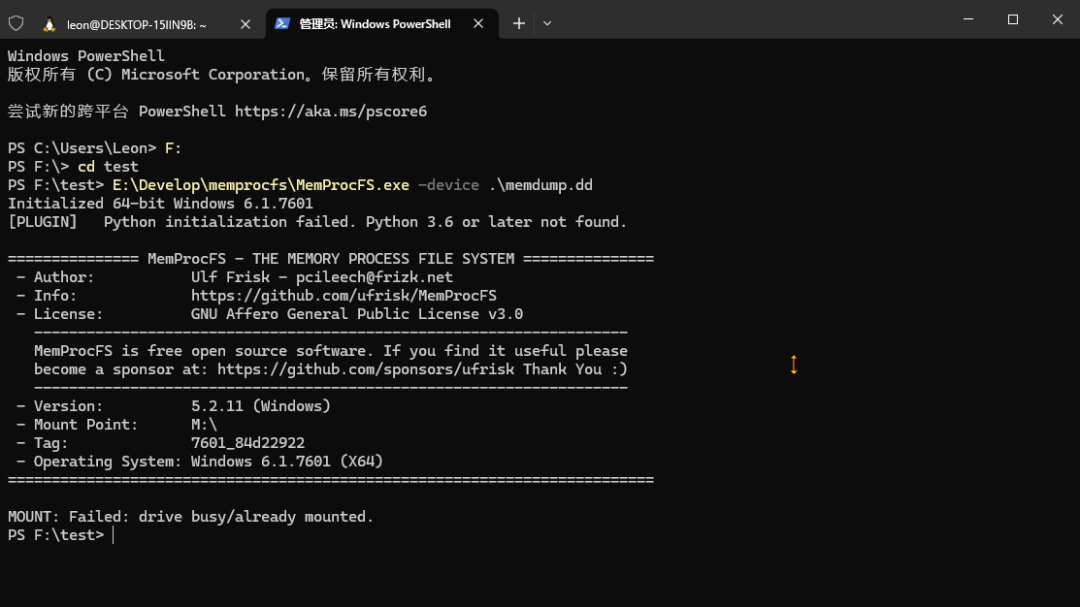This screenshot has width=1080, height=607.
Task: Click the Microsoft Corporation copyright line
Action: [222, 74]
